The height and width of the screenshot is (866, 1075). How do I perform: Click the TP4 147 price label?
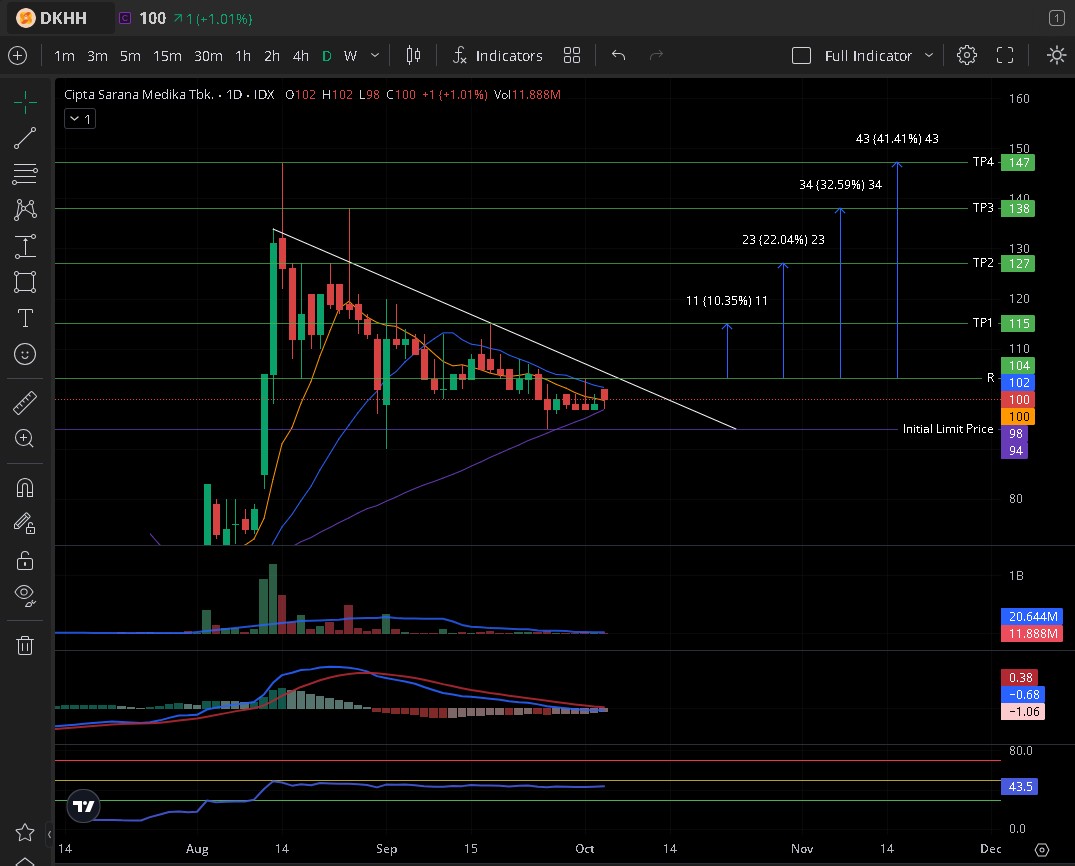(x=1017, y=163)
